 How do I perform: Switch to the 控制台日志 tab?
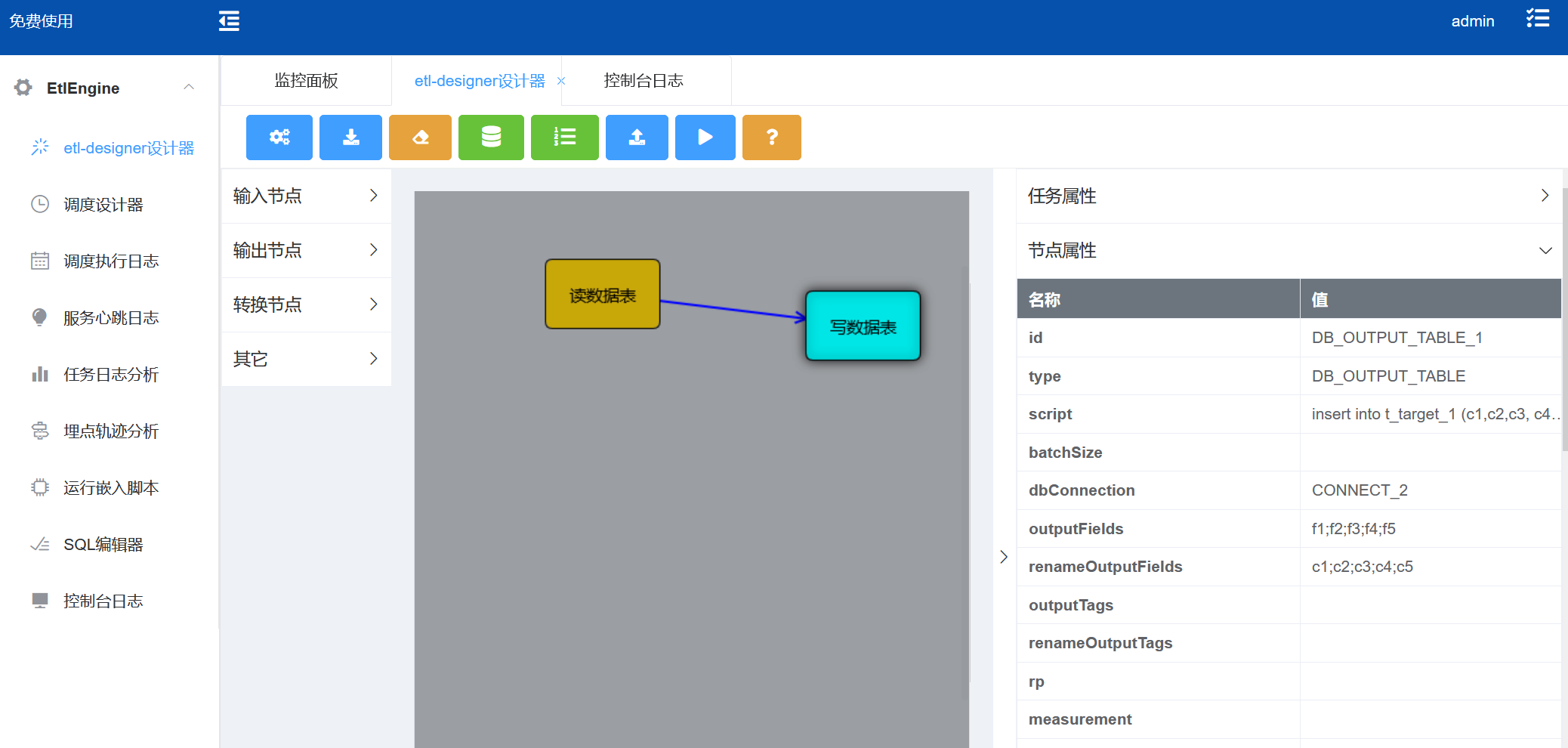644,80
